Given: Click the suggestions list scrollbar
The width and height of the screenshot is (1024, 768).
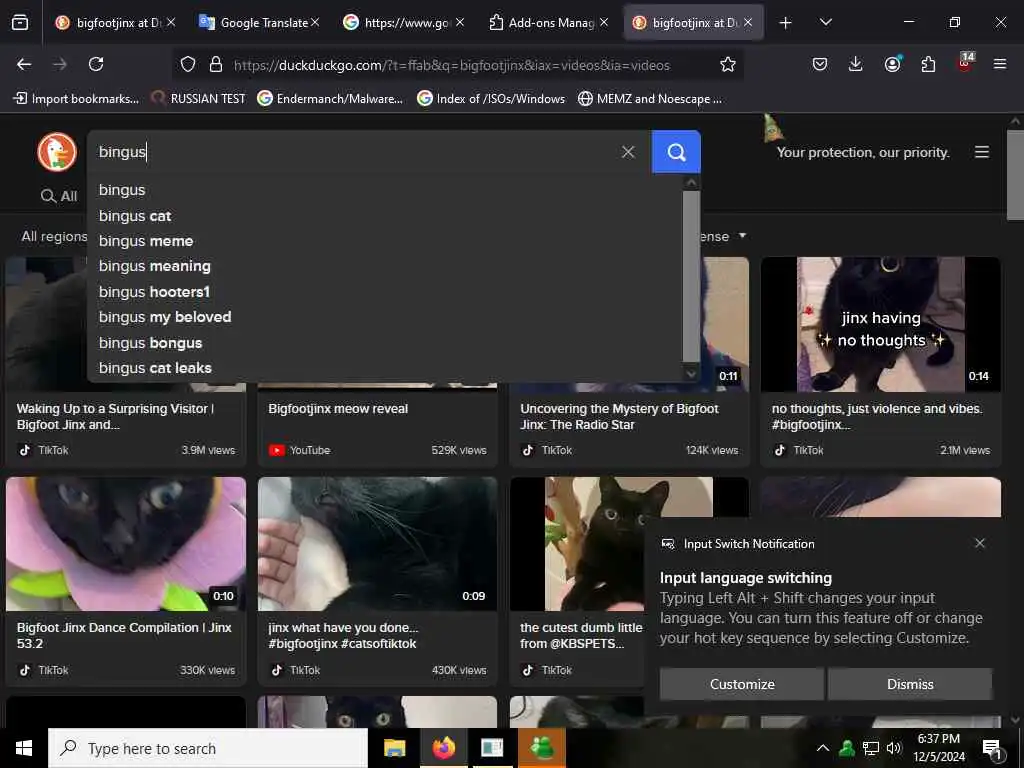Looking at the screenshot, I should (691, 276).
